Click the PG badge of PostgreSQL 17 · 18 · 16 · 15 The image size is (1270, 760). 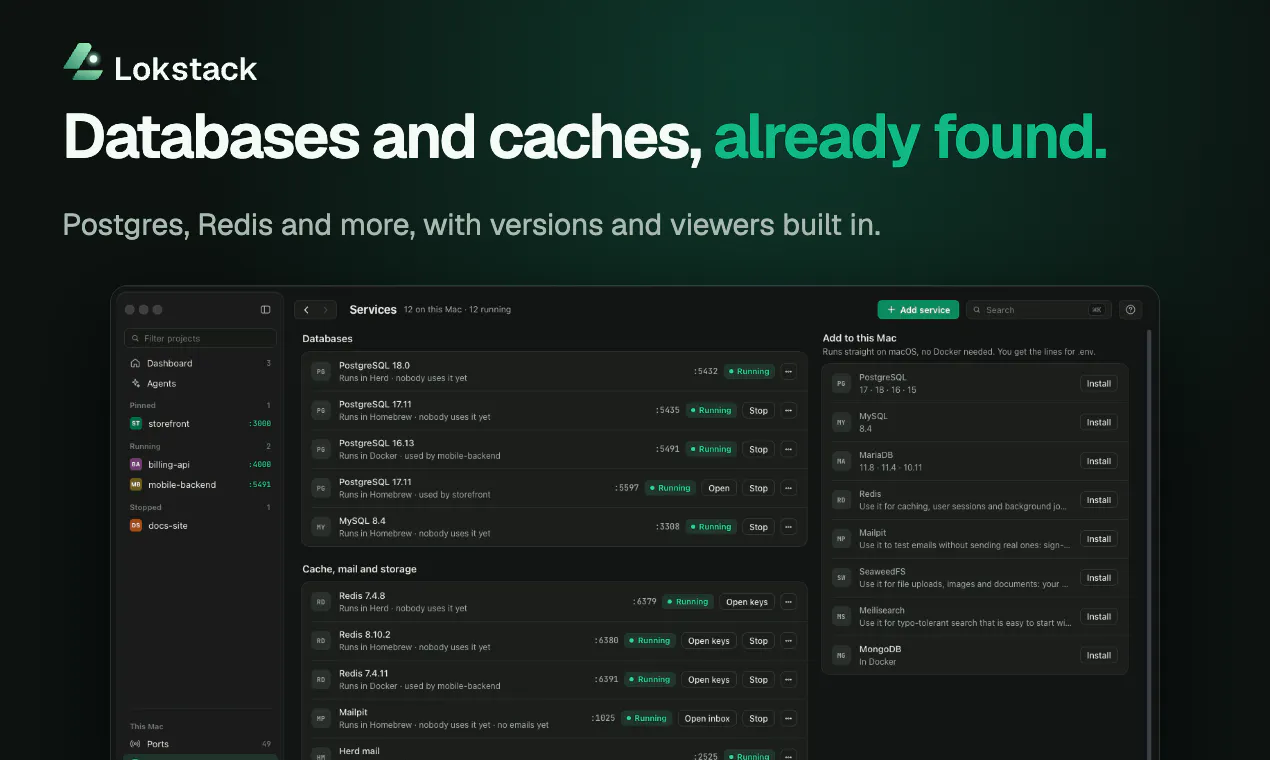click(841, 383)
